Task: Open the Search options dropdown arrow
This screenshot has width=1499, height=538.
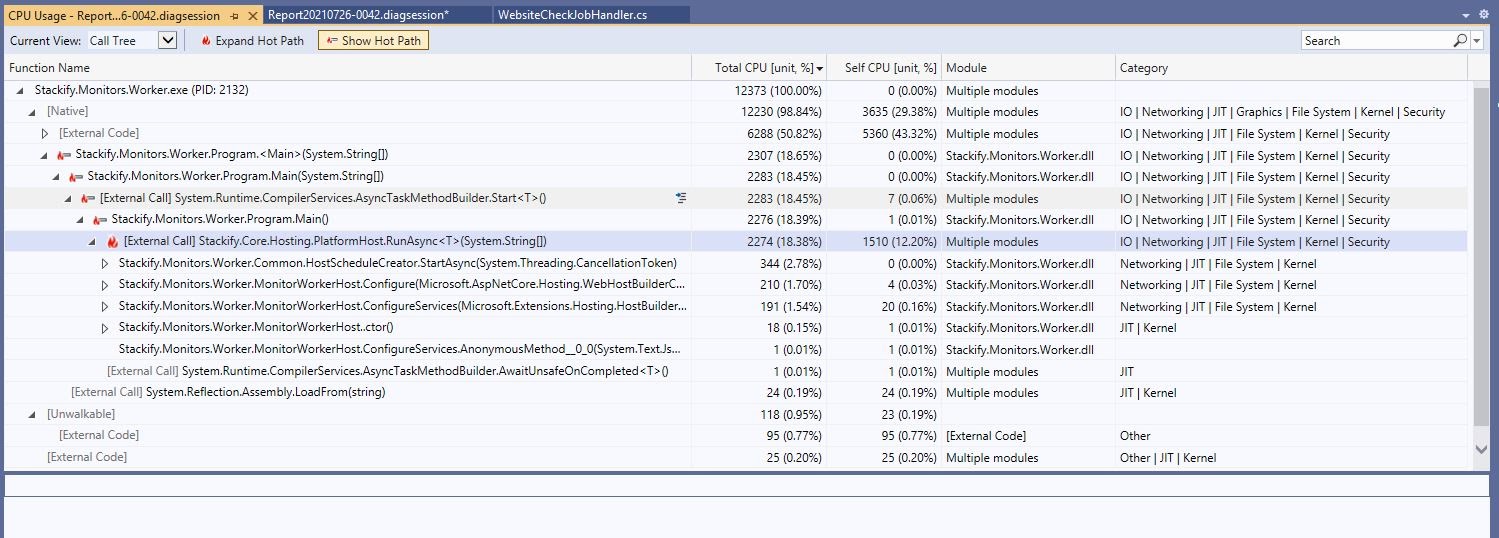Action: pos(1477,41)
